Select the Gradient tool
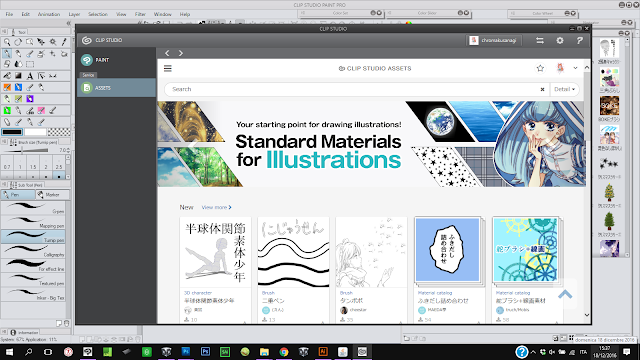The height and width of the screenshot is (360, 640). coord(18,76)
